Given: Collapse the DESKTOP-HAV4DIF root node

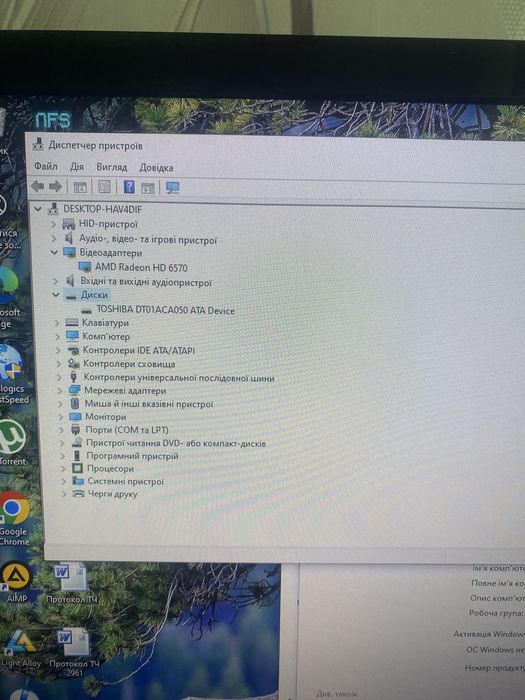Looking at the screenshot, I should [38, 208].
